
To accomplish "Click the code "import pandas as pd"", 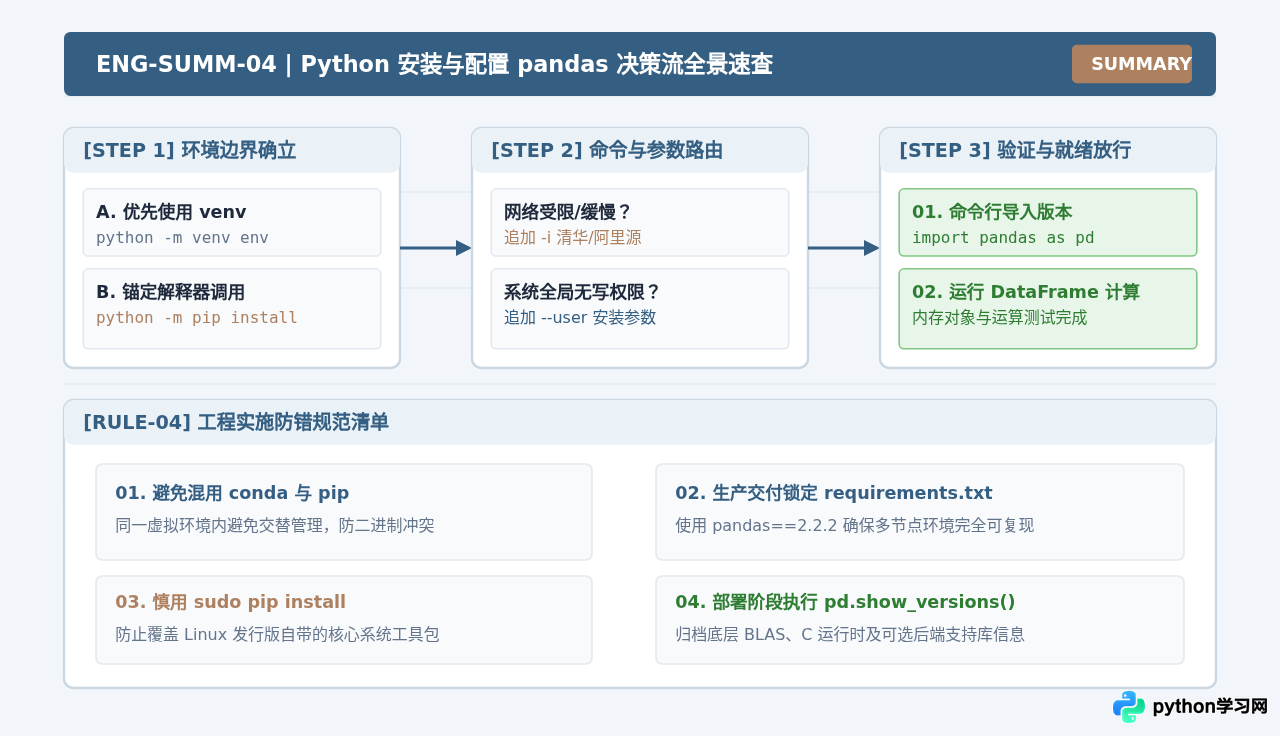I will click(1003, 238).
